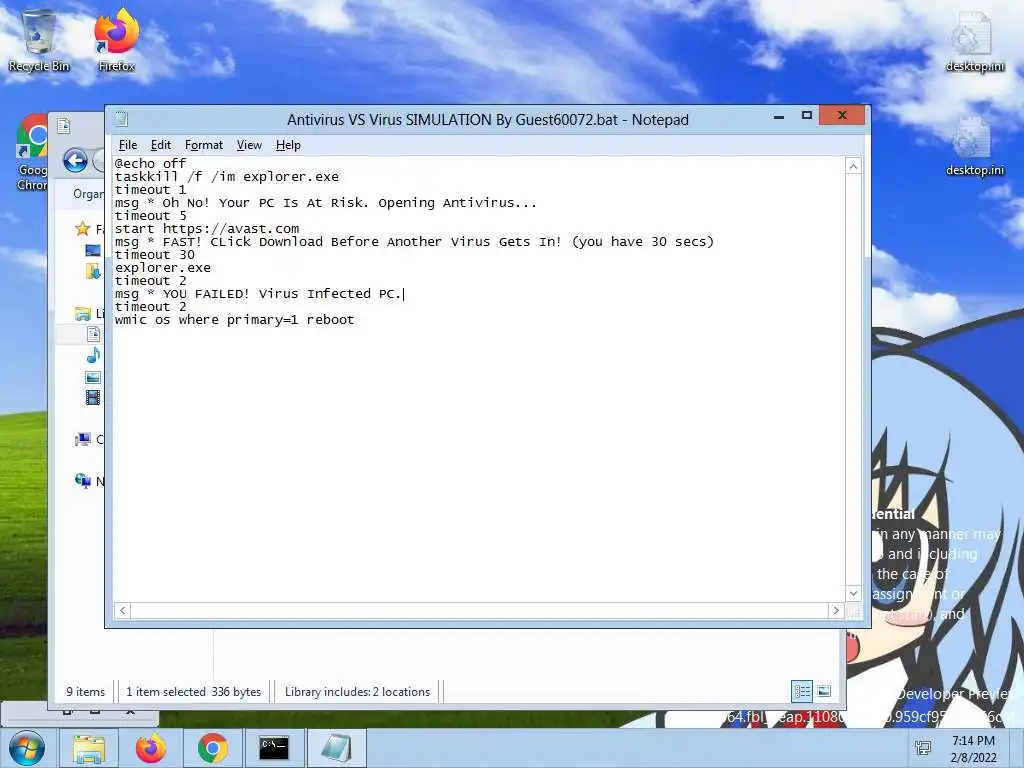Open the View menu in Notepad
This screenshot has height=768, width=1024.
point(249,145)
